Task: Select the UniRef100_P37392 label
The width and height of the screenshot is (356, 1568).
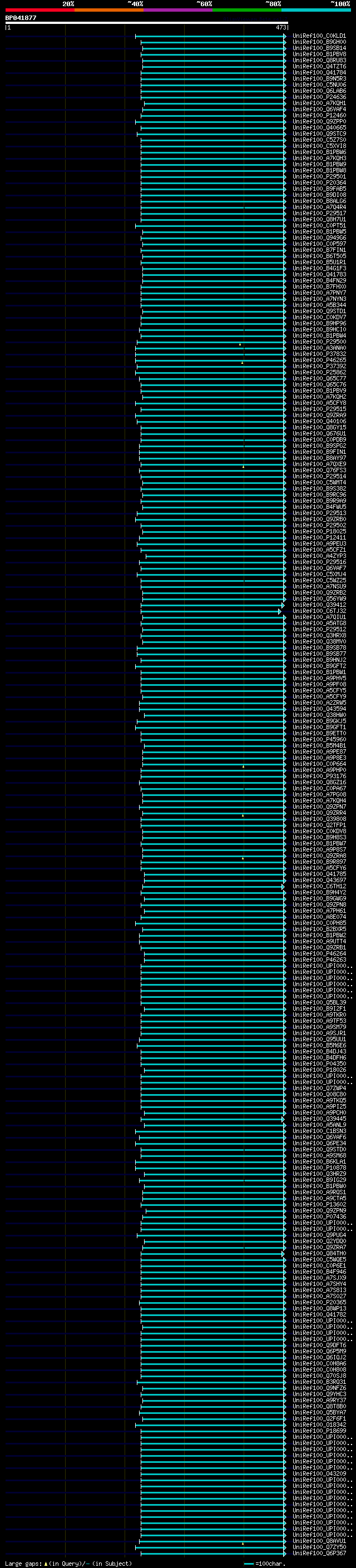Action: click(x=319, y=367)
